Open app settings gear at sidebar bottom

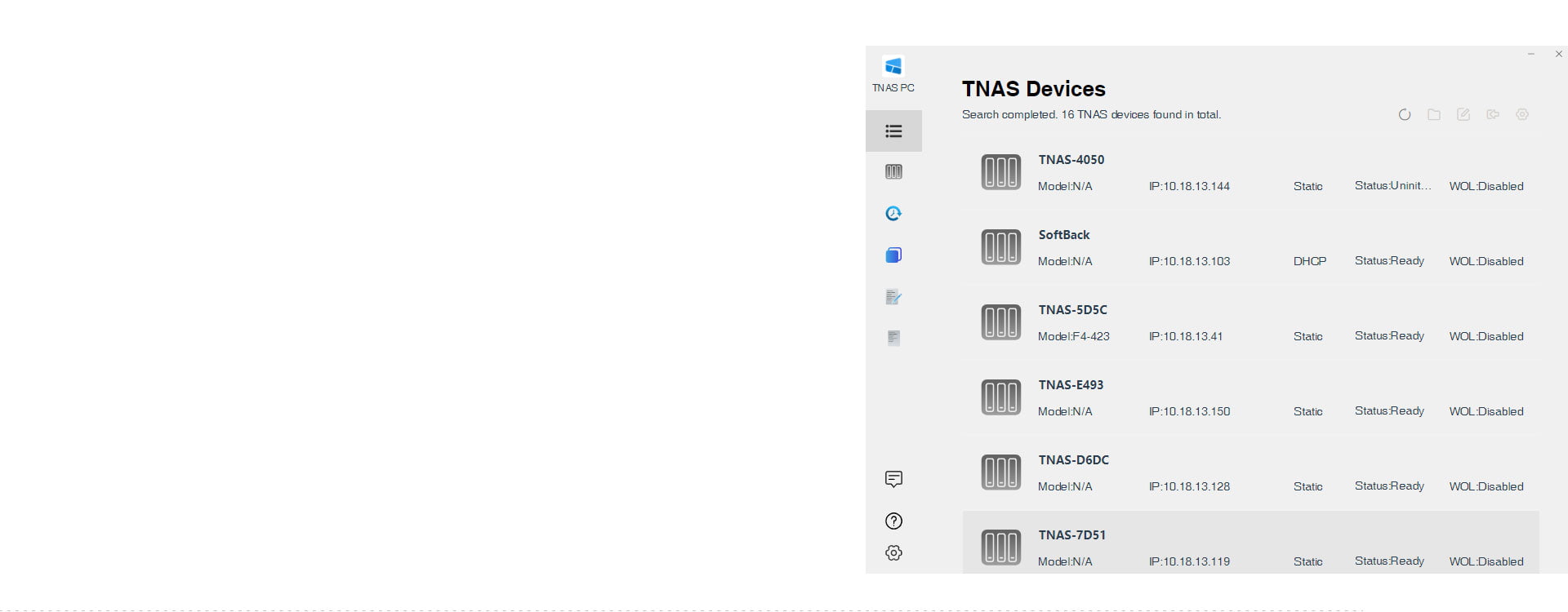click(x=893, y=553)
